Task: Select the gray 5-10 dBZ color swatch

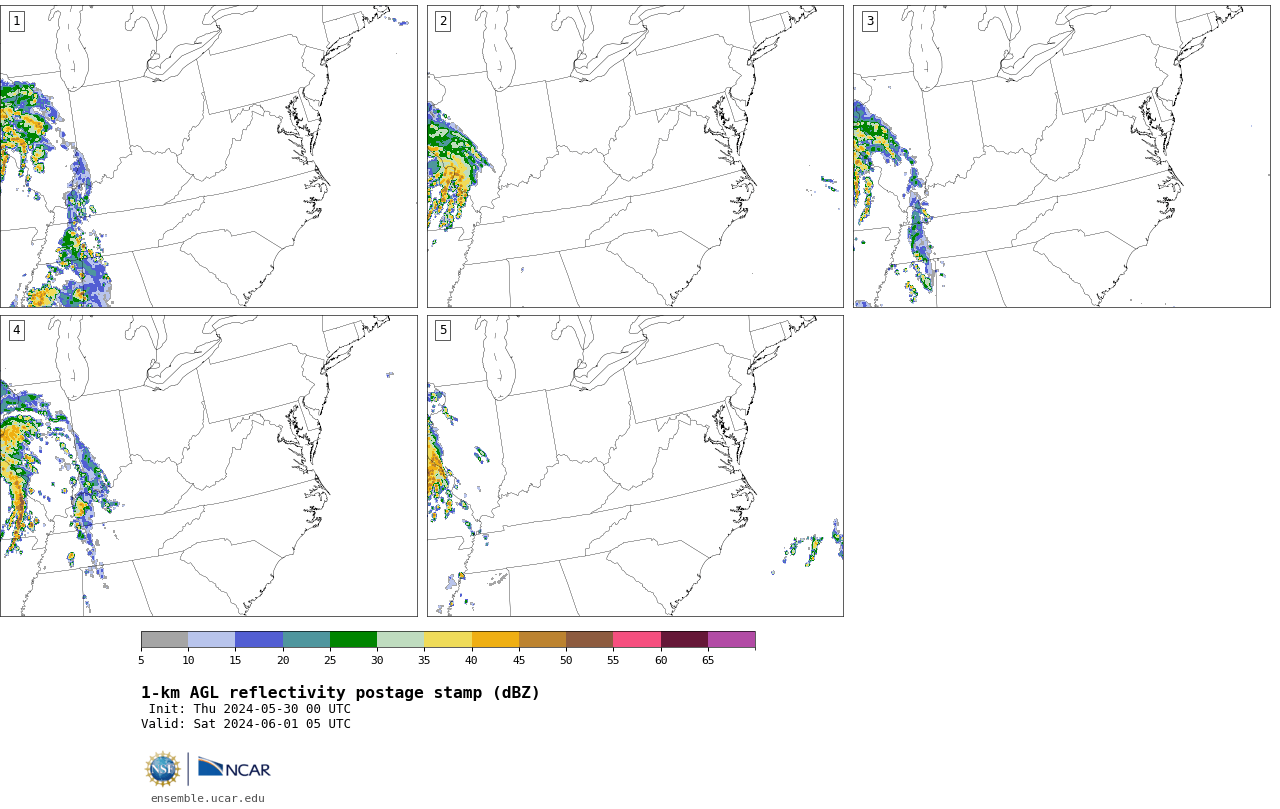Action: click(x=164, y=640)
